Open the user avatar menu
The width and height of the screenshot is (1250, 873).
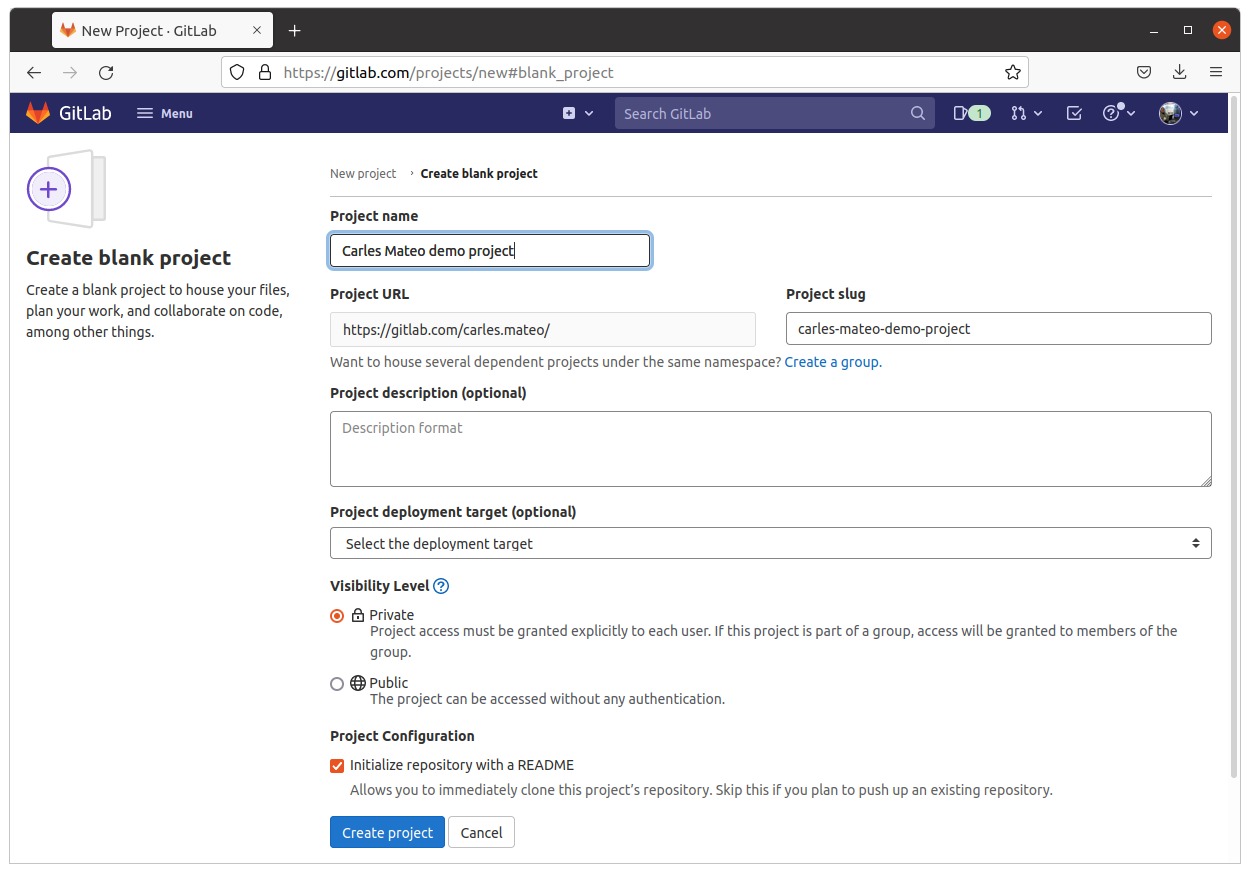[x=1179, y=113]
